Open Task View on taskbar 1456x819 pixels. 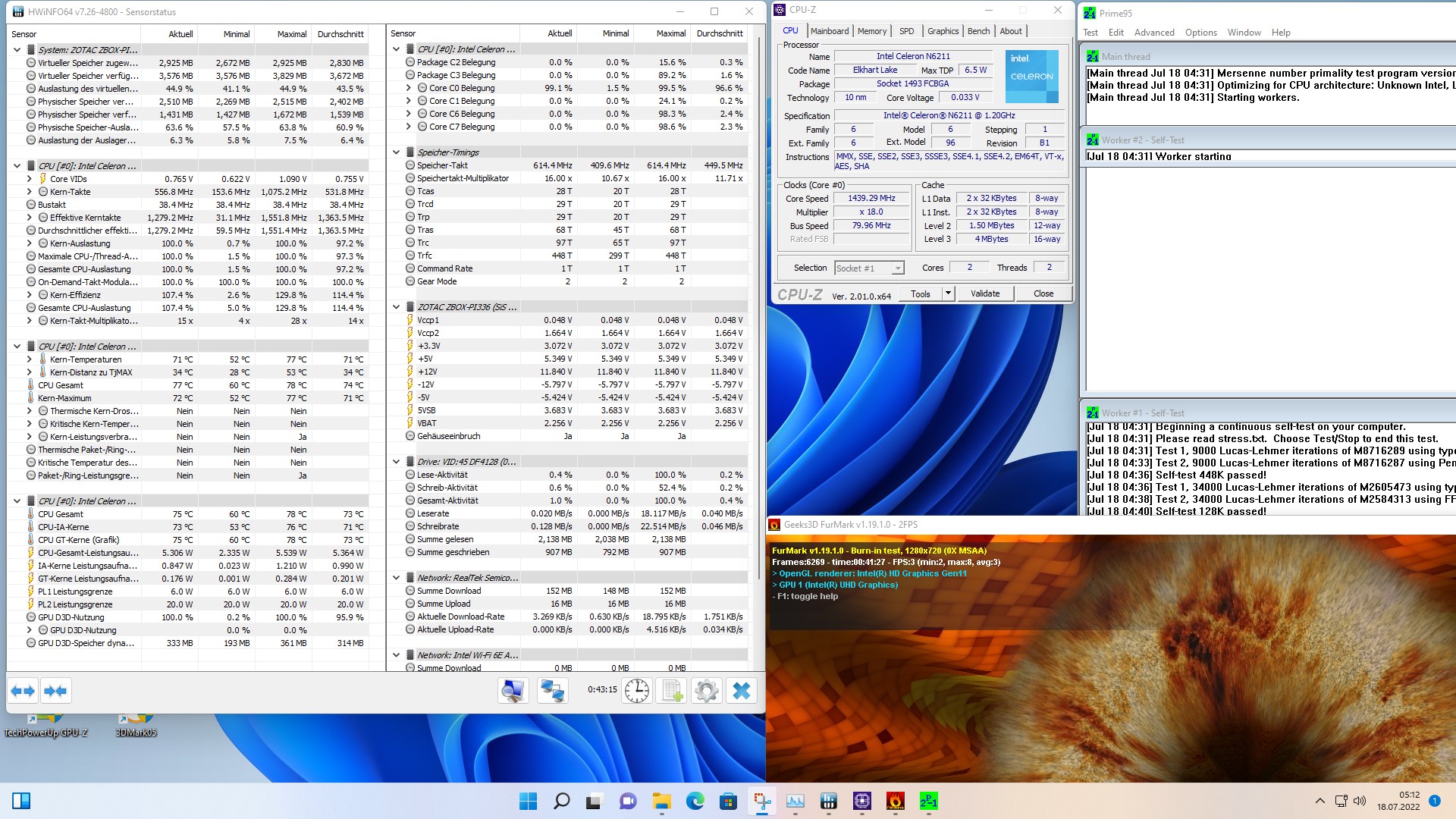pos(595,801)
